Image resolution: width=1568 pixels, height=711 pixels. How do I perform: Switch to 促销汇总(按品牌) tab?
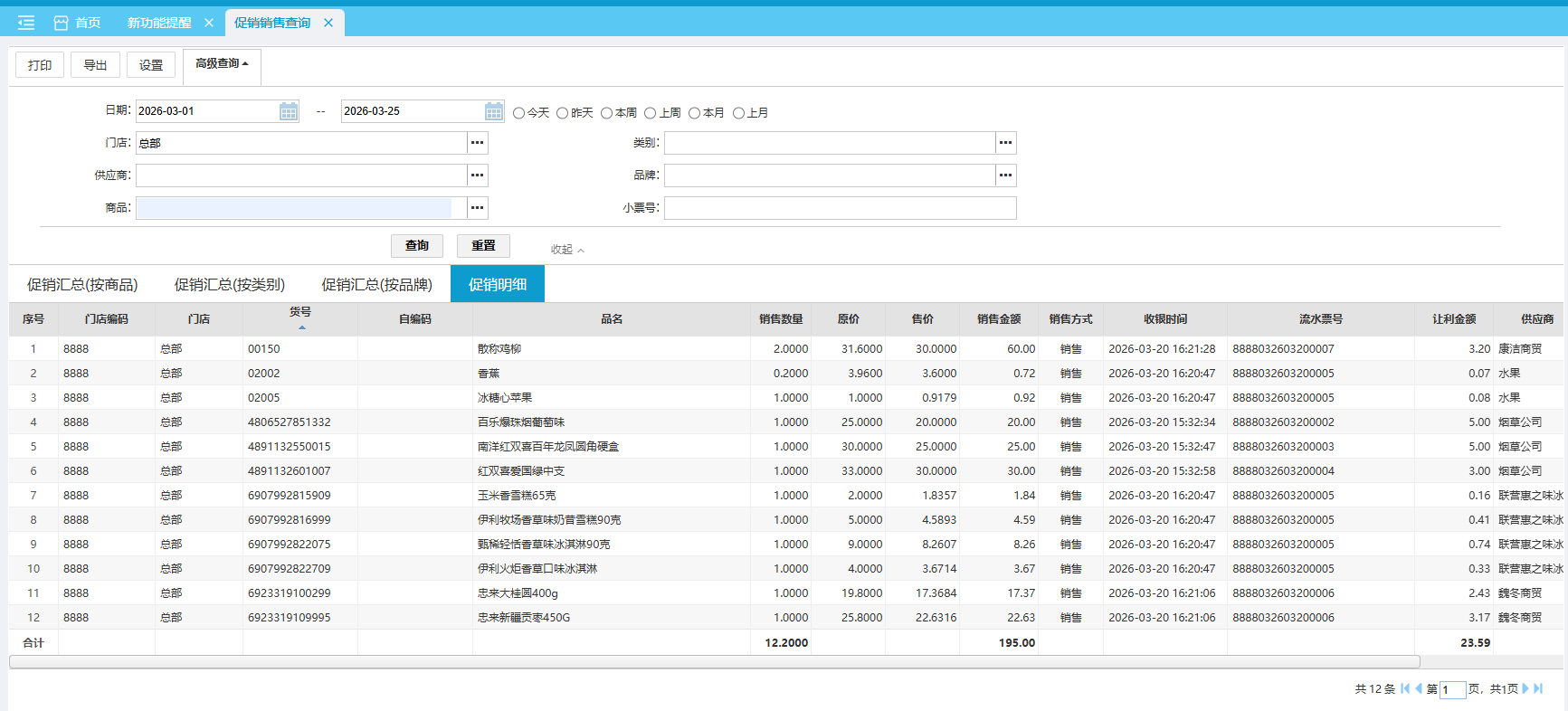377,284
